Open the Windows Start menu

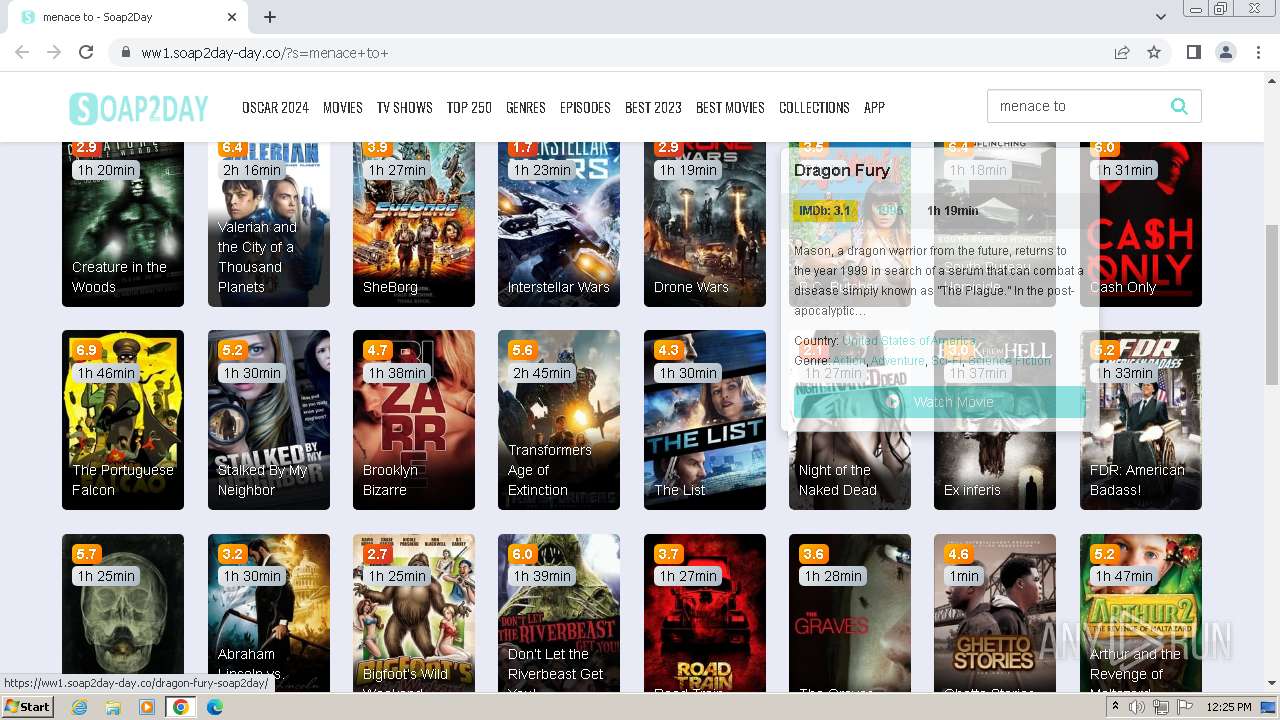[x=27, y=707]
